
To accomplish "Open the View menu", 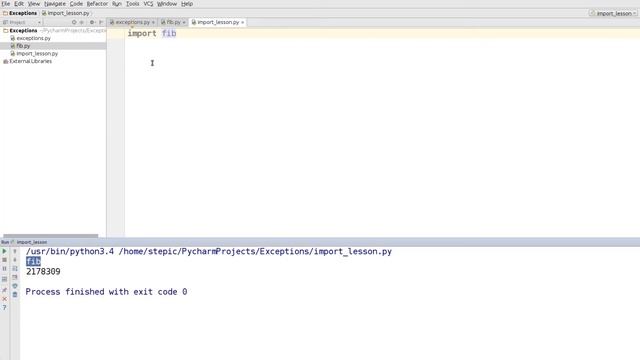I will 34,4.
